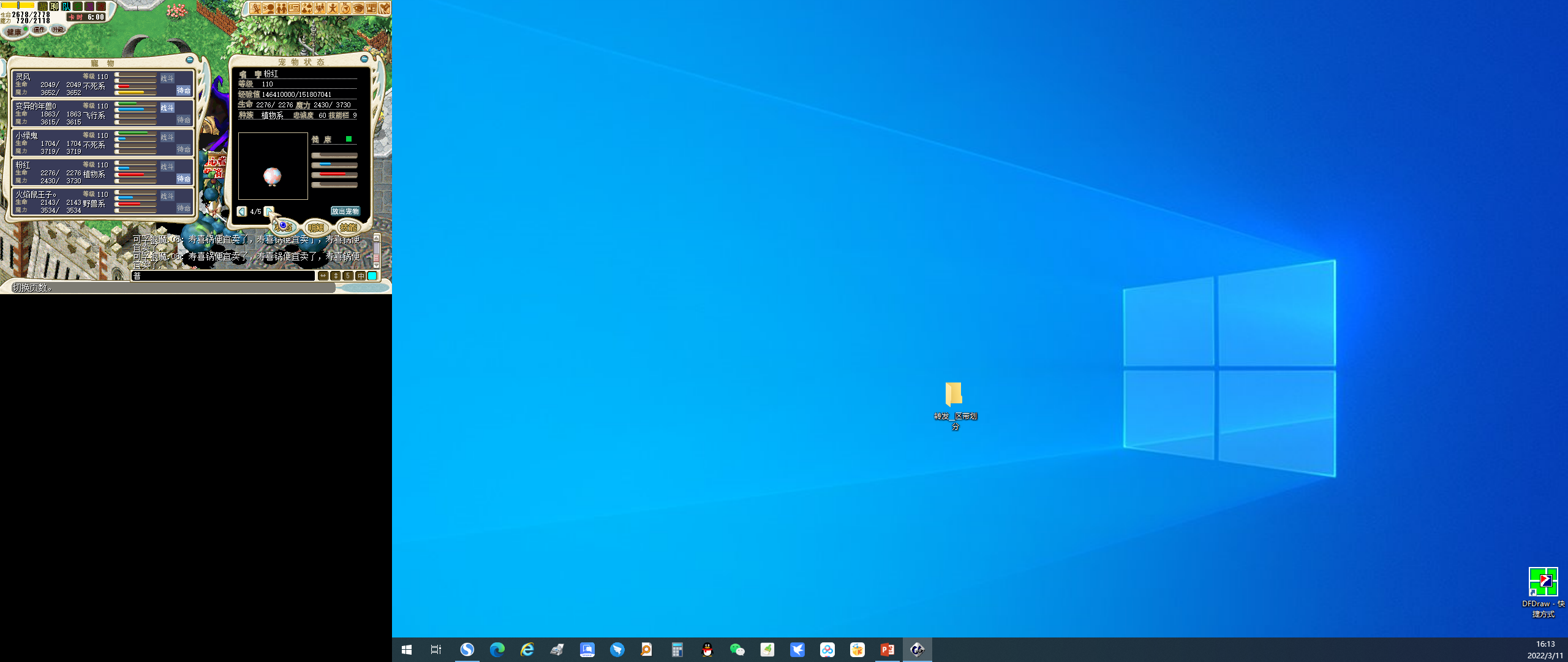This screenshot has height=662, width=1568.
Task: Click the potion flask icon in top toolbar
Action: (x=345, y=8)
